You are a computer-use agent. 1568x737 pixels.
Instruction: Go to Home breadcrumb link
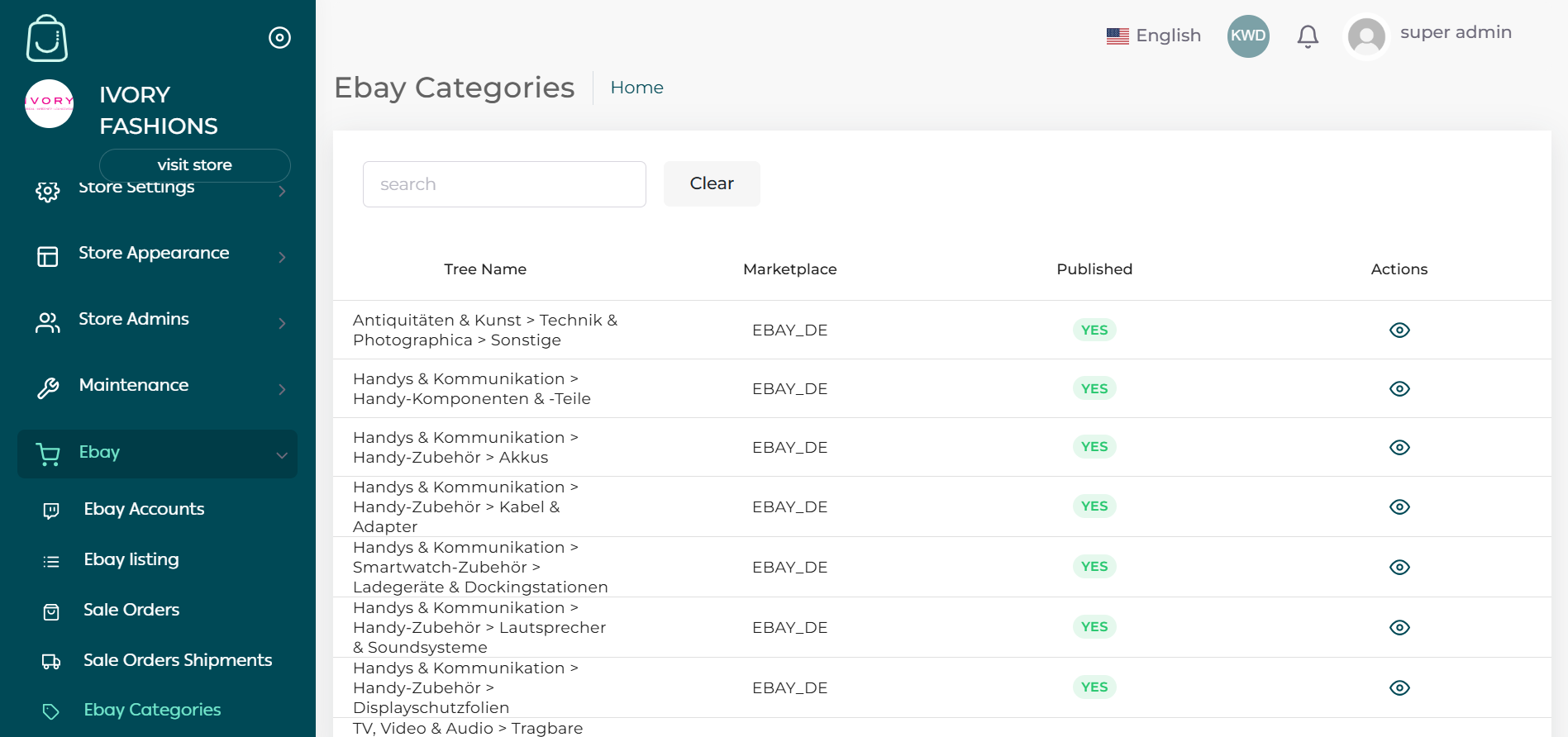tap(636, 88)
